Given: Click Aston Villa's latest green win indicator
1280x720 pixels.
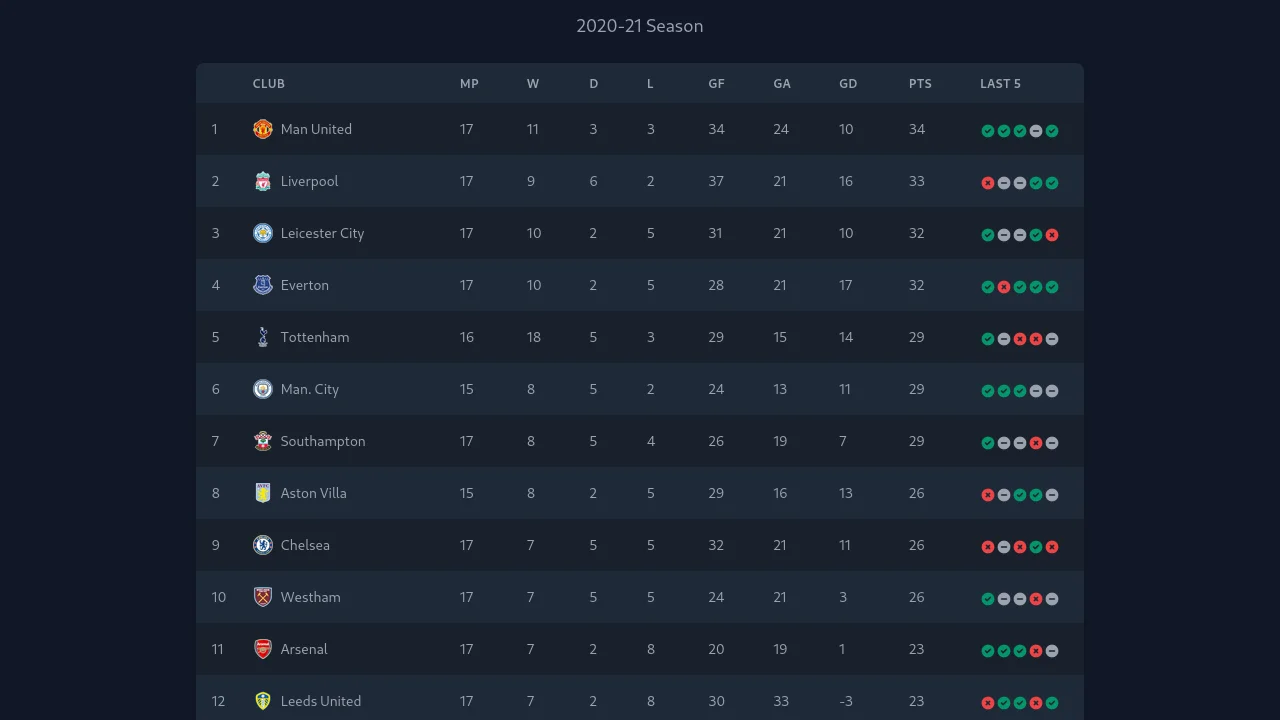Looking at the screenshot, I should pyautogui.click(x=1036, y=495).
